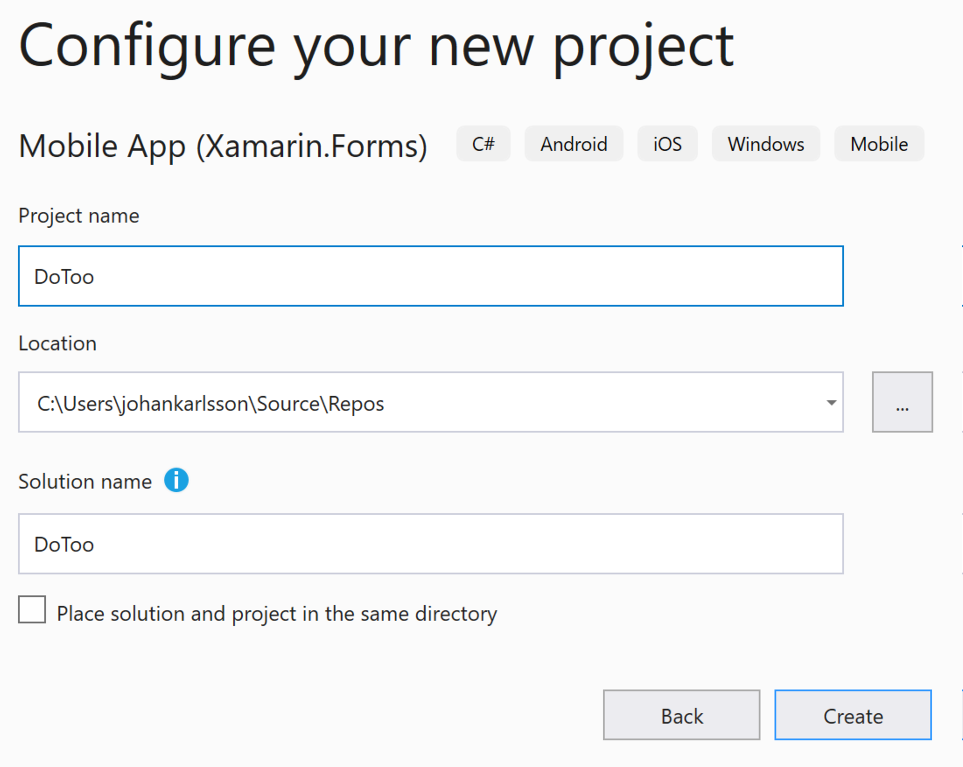Click the Mobile App (Xamarin.Forms) template title
This screenshot has height=767, width=963.
click(223, 147)
